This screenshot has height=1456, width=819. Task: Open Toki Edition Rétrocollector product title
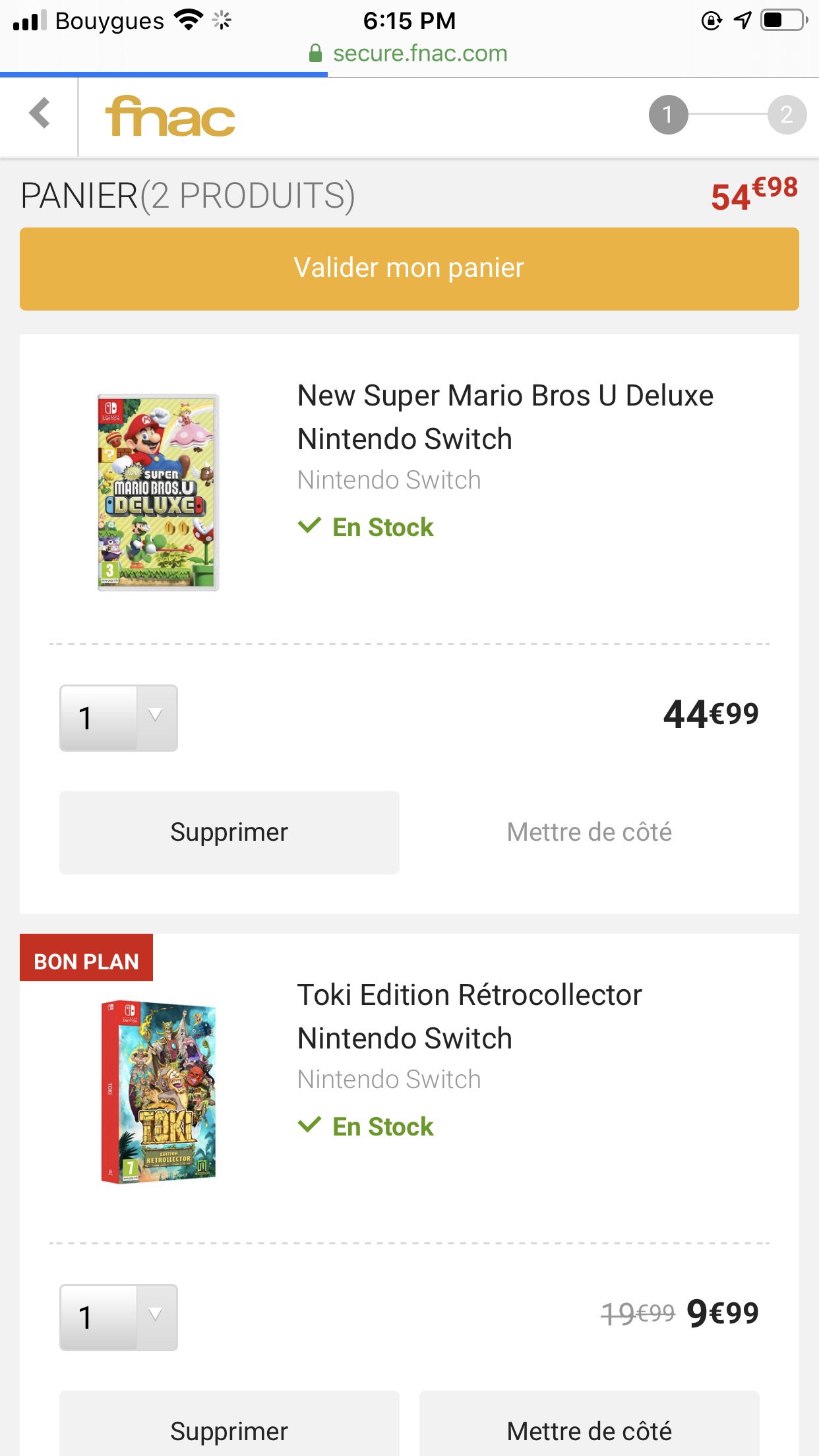pos(470,1016)
